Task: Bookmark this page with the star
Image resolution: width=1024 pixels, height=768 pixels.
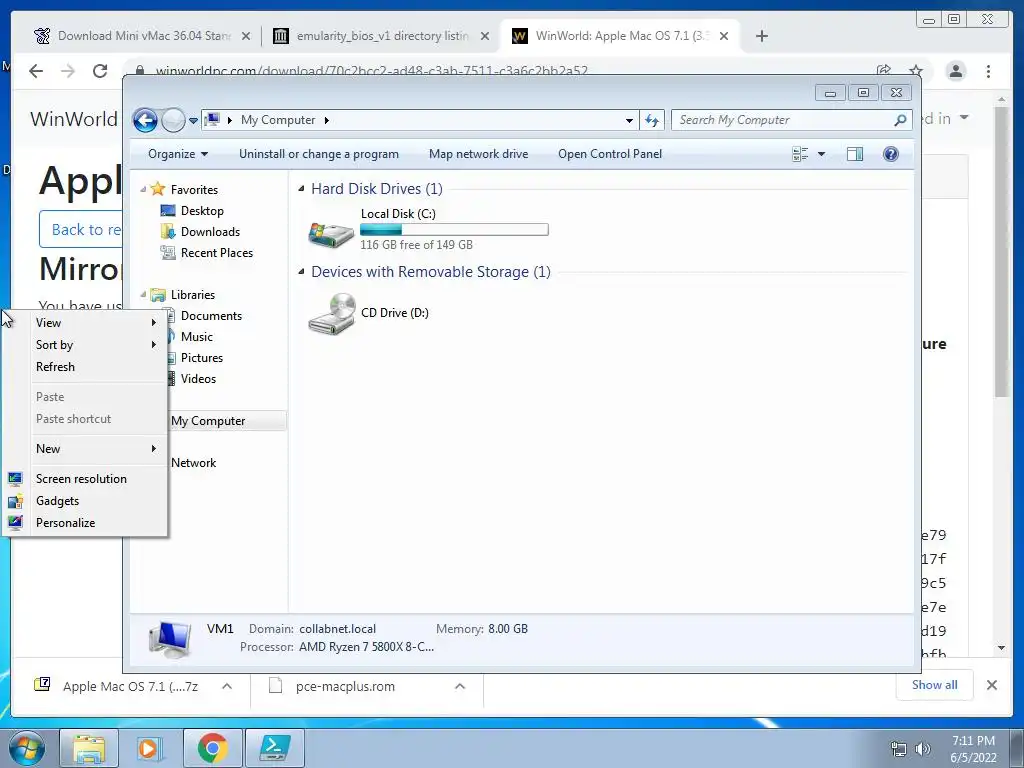Action: pyautogui.click(x=916, y=70)
